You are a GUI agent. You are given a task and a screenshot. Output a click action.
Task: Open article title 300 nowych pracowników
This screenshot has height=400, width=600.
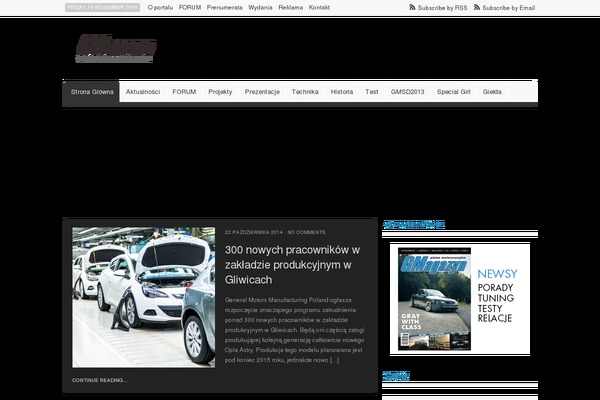pyautogui.click(x=292, y=264)
